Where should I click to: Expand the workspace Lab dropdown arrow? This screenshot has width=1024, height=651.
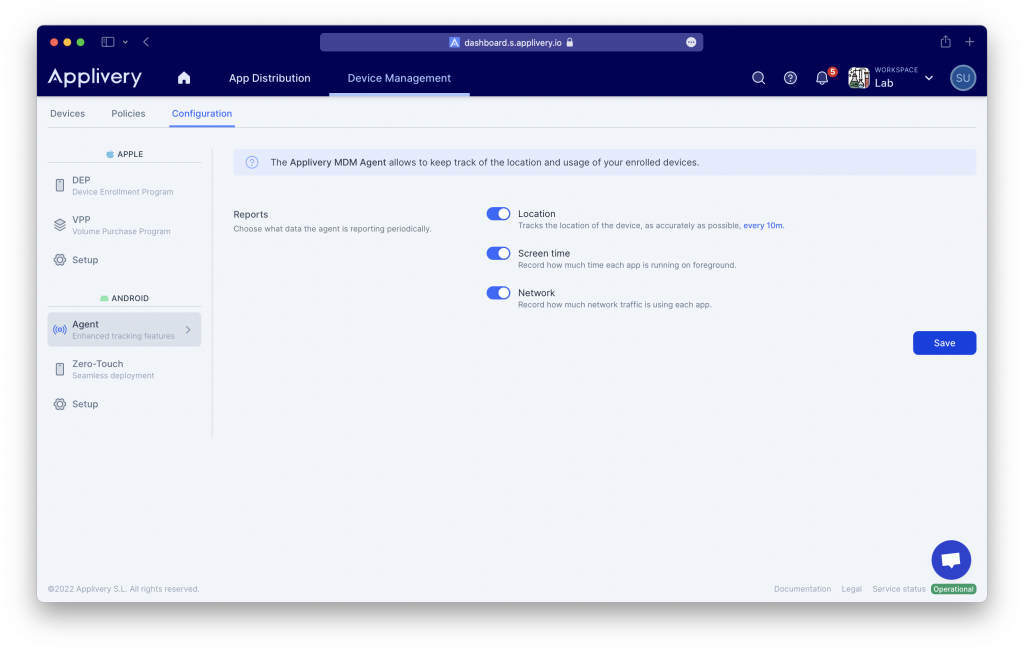coord(929,78)
